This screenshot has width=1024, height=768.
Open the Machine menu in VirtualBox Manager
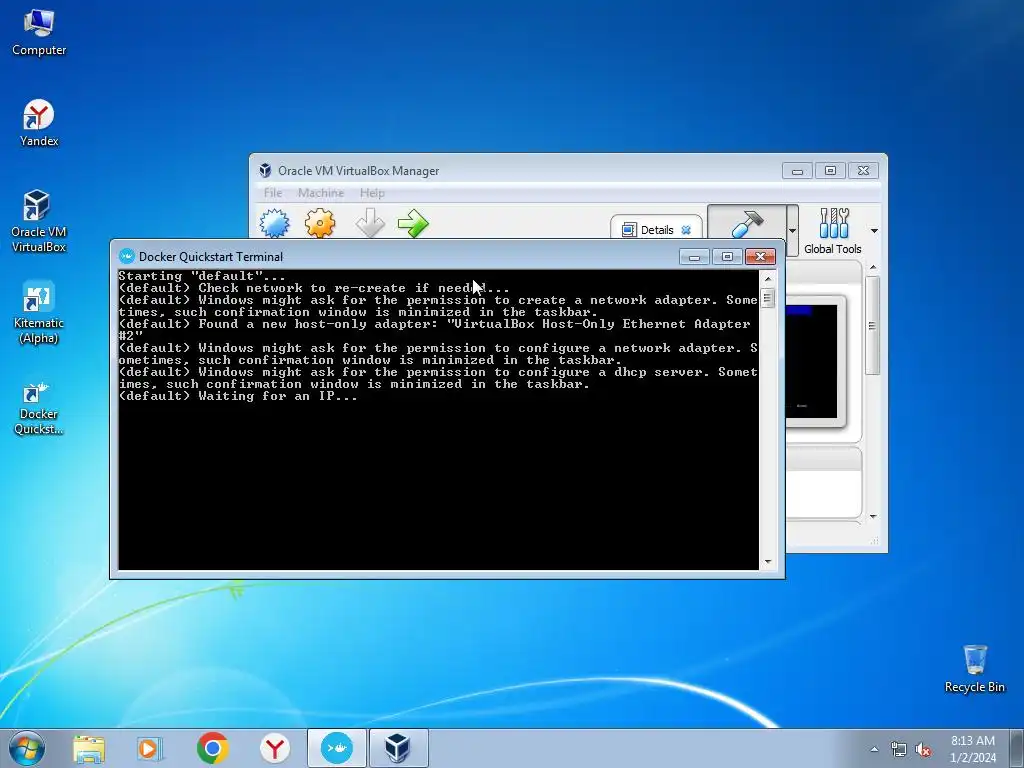tap(321, 193)
